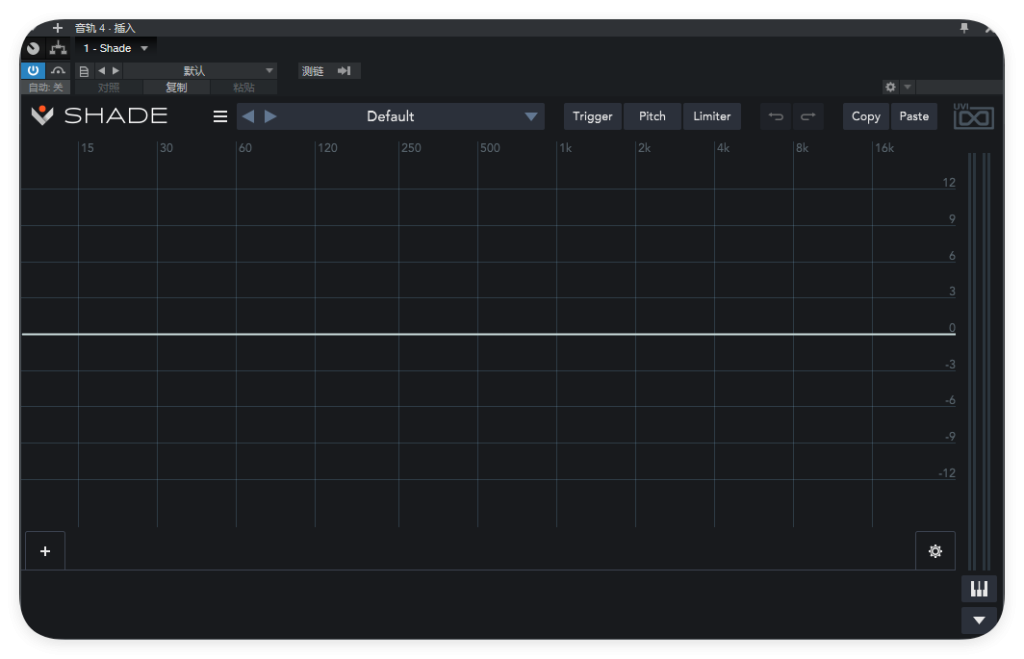Click the plus icon beside 音轨 4 - 插入
Image resolution: width=1024 pixels, height=659 pixels.
[57, 28]
